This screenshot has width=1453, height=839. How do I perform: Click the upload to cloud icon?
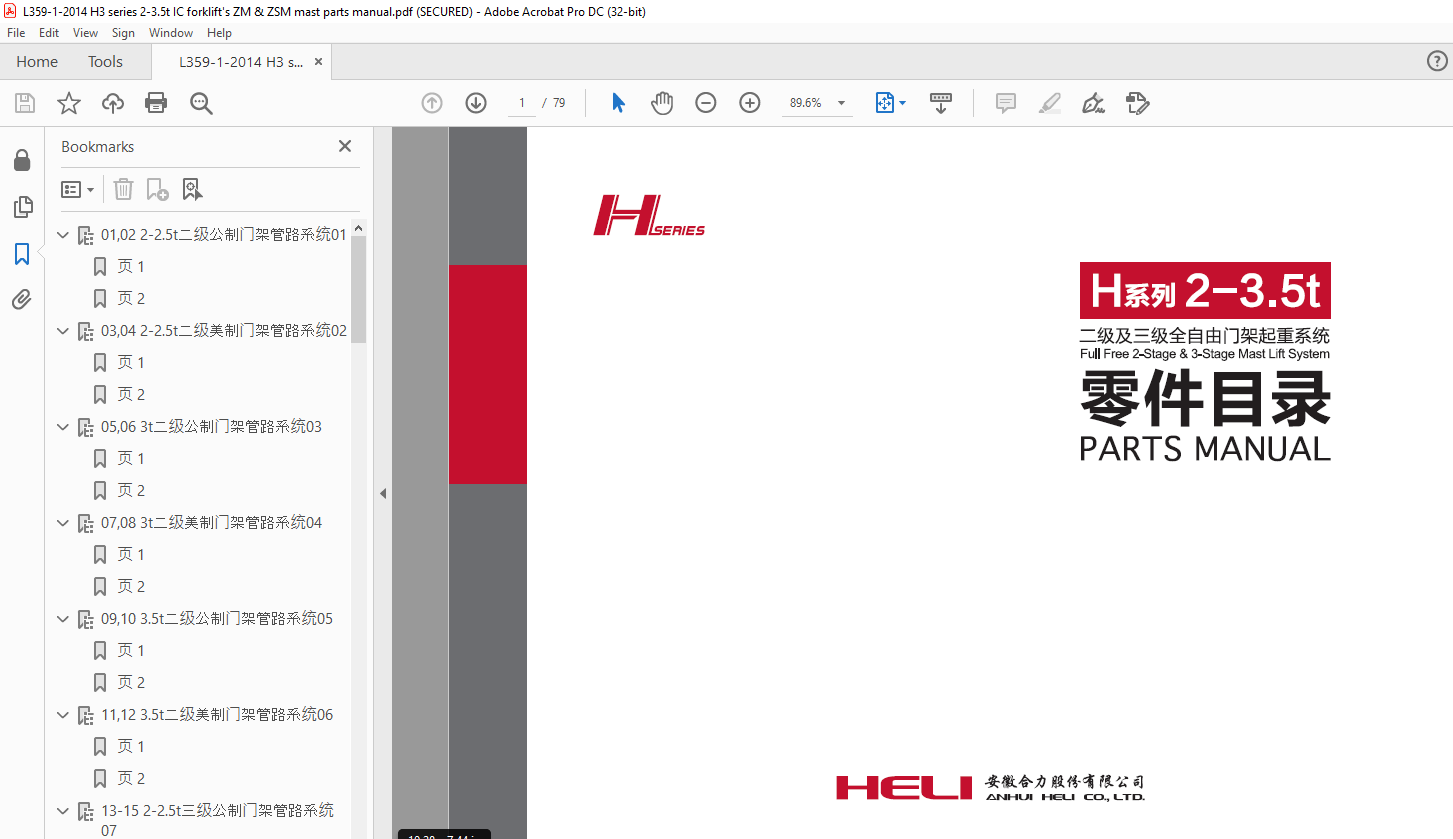point(113,103)
